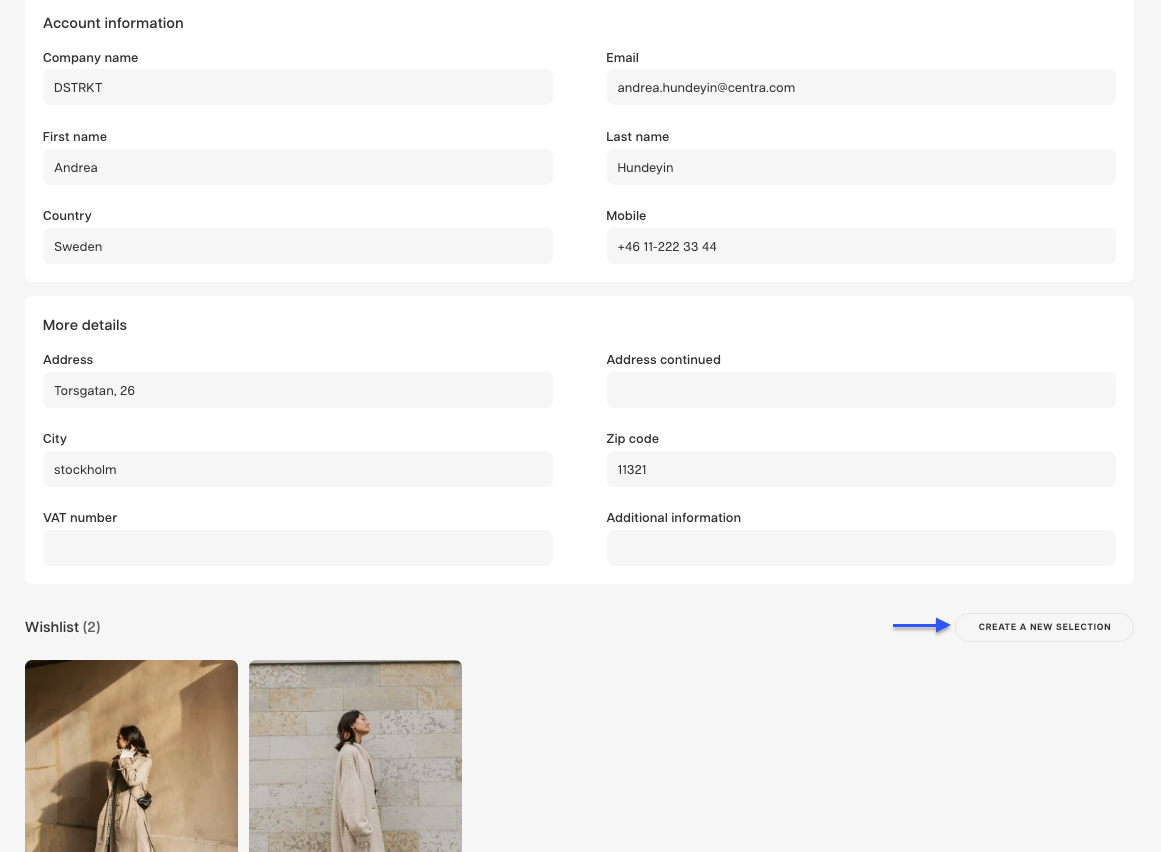
Task: Click the empty Additional information field
Action: (x=860, y=549)
